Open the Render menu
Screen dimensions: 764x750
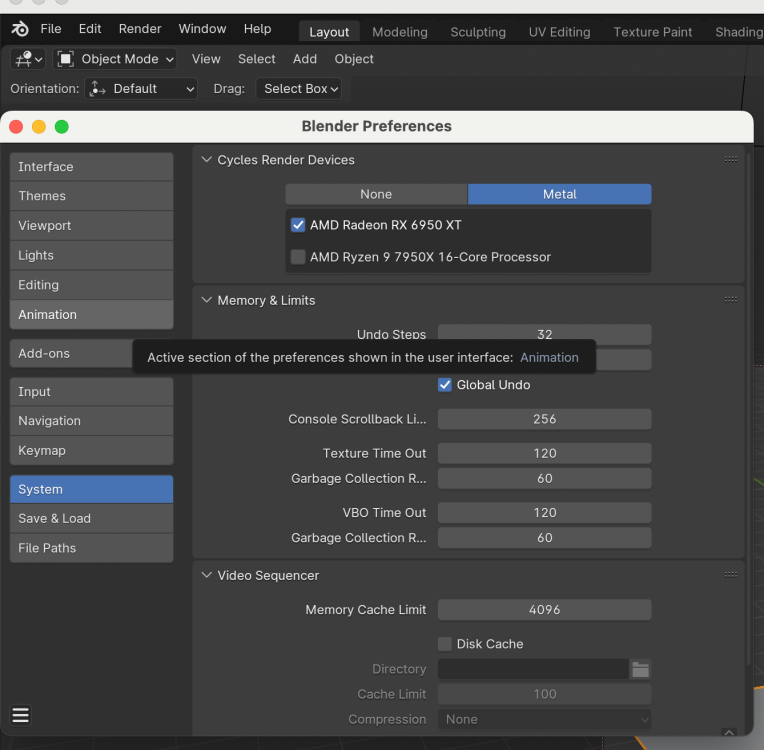coord(140,29)
